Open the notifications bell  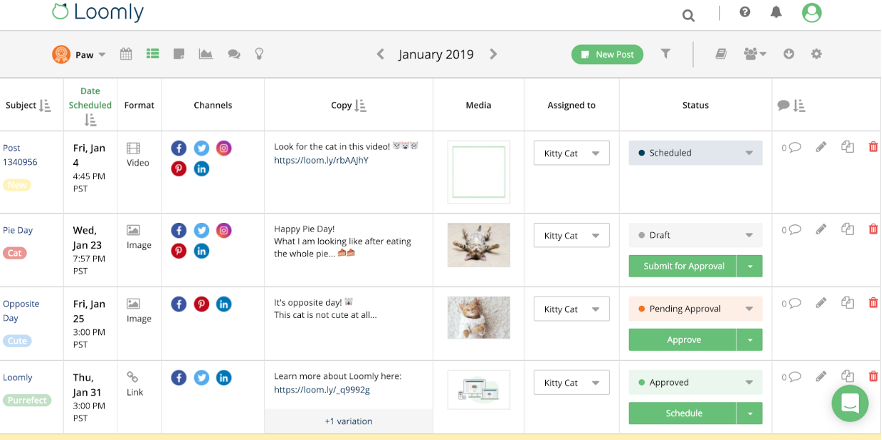[776, 13]
